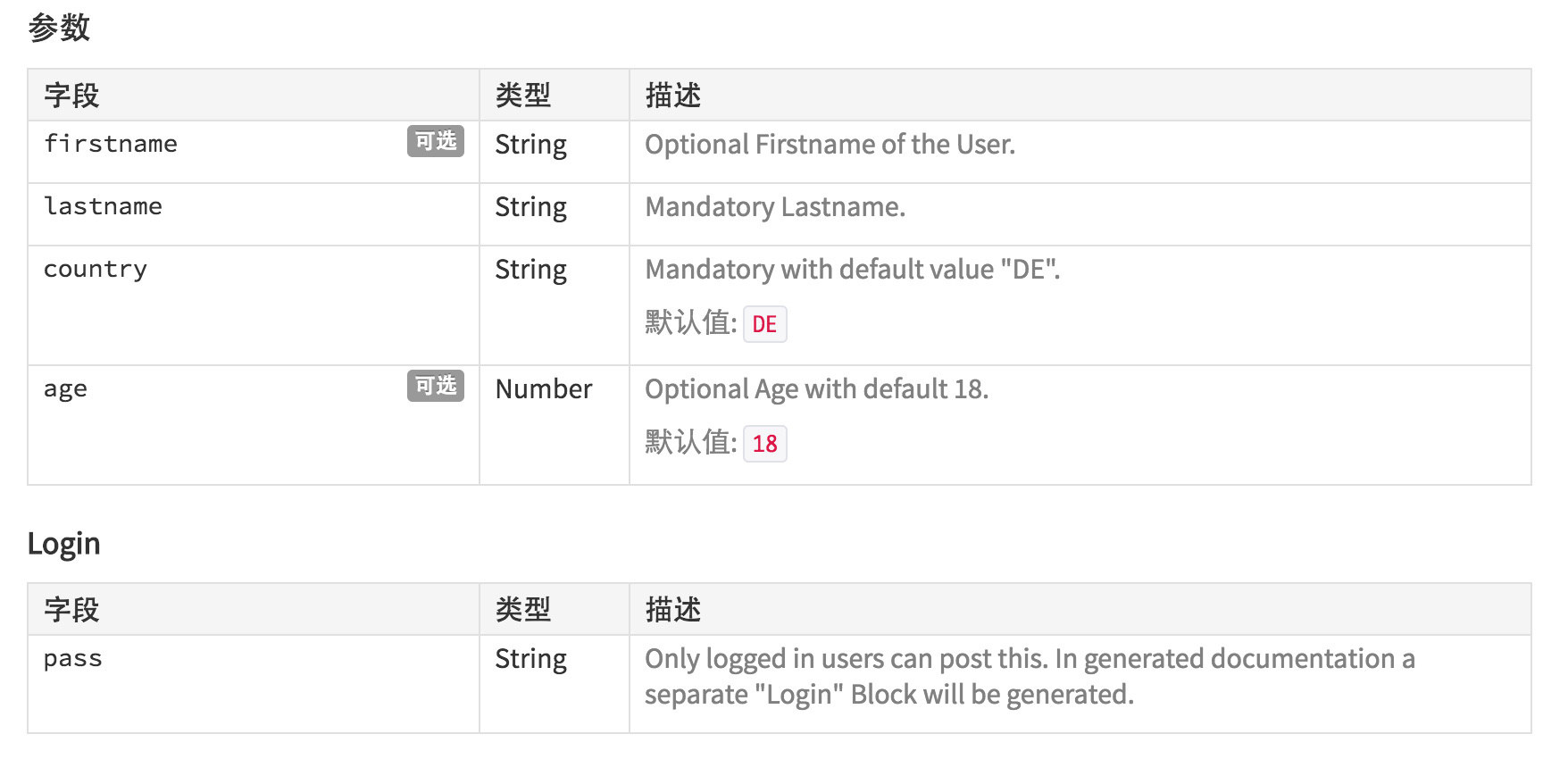Click the "Mandatory Lastname." description text
Screen dimensions: 1568x759
click(x=774, y=207)
